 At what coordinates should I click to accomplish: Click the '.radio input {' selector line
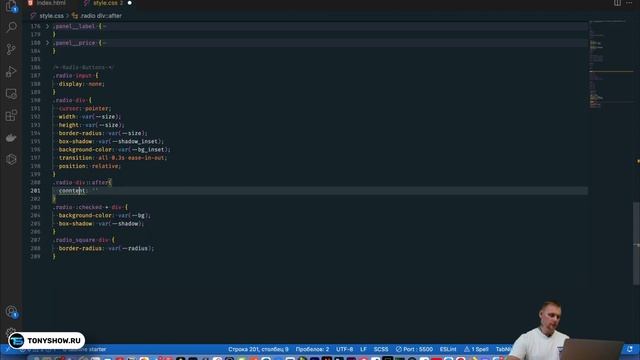point(76,76)
